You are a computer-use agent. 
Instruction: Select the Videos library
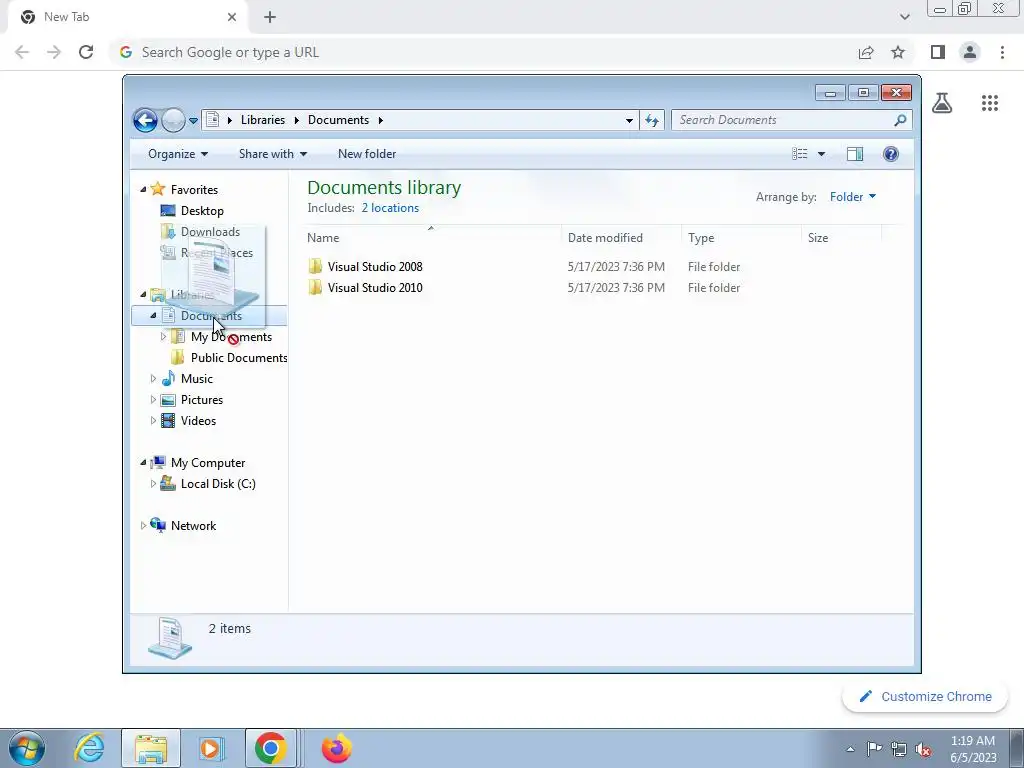199,421
